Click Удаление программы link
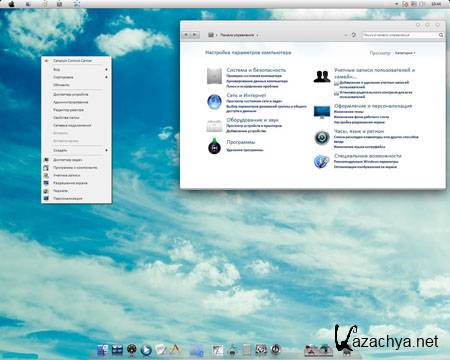Image resolution: width=450 pixels, height=360 pixels. 245,150
